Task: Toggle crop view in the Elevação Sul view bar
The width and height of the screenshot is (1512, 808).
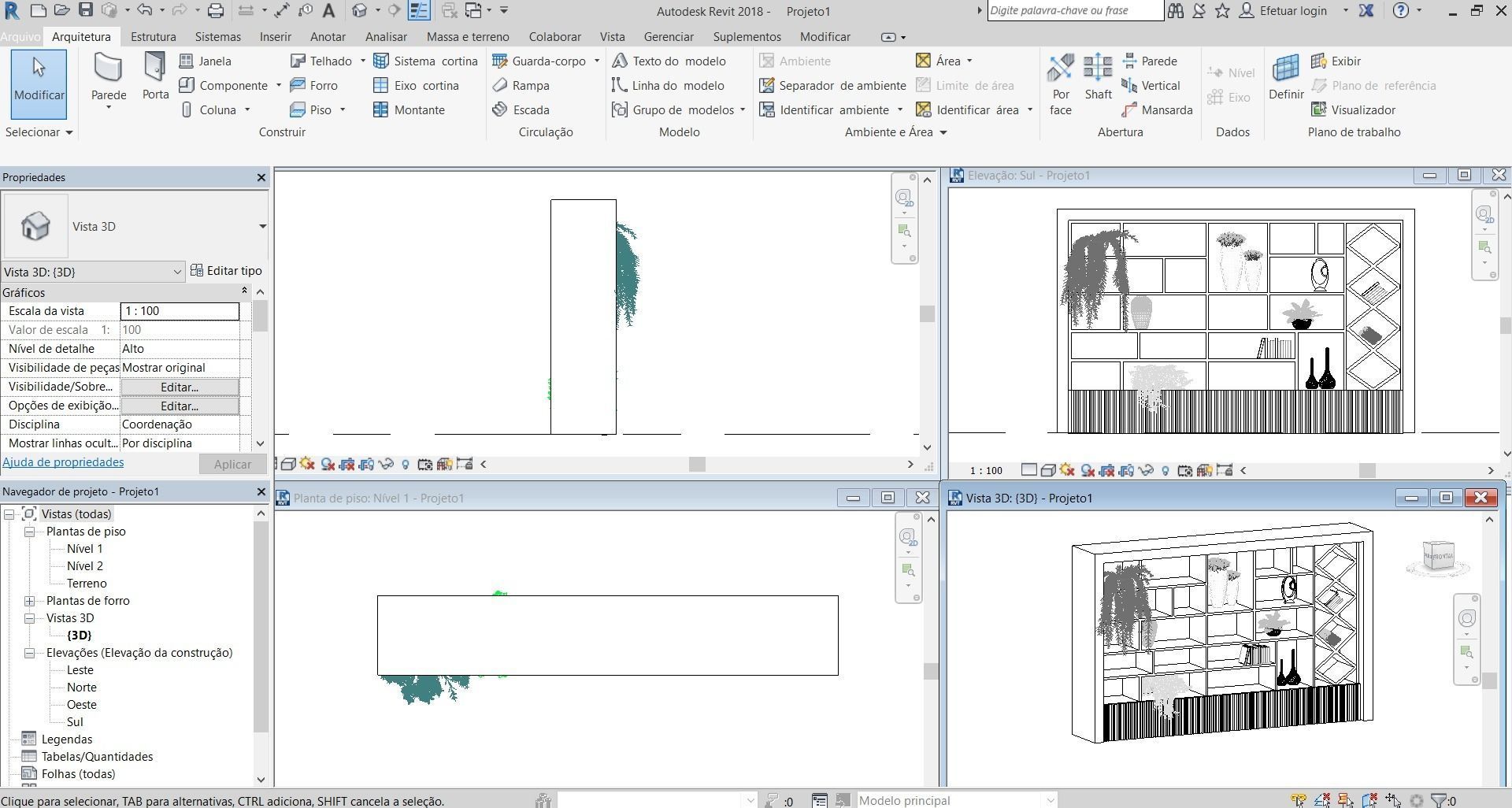Action: 1106,470
